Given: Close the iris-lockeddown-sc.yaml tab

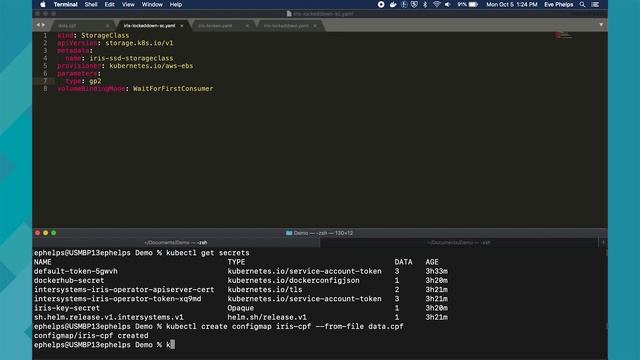Looking at the screenshot, I should (182, 26).
